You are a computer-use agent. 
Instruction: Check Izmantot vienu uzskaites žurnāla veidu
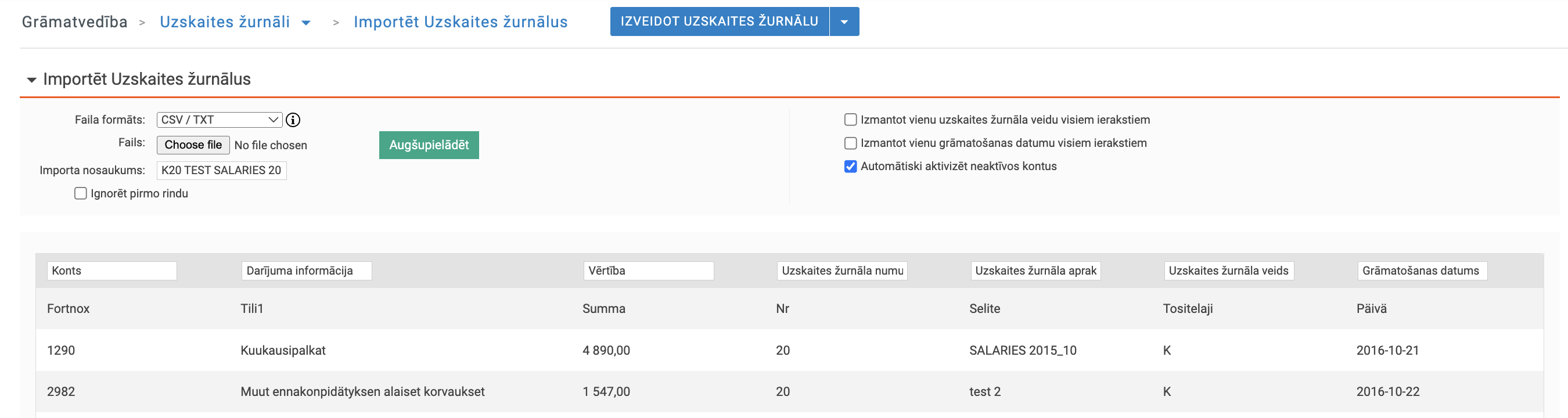click(850, 120)
